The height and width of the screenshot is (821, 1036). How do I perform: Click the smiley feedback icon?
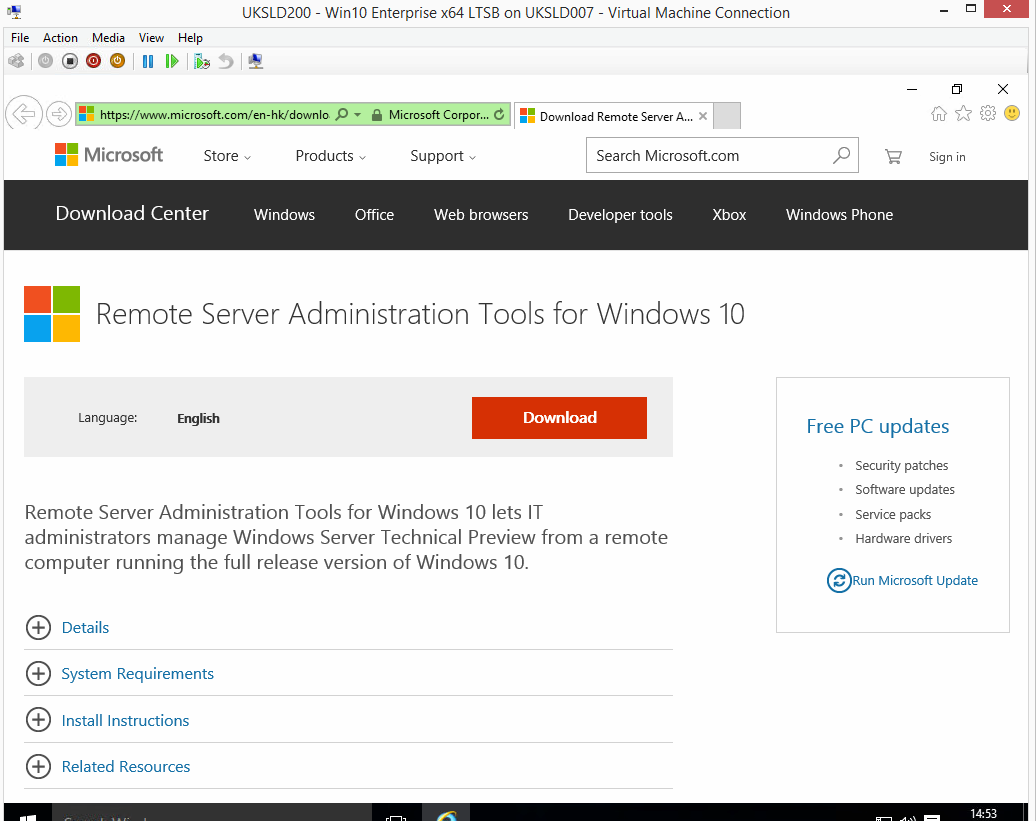point(1012,114)
